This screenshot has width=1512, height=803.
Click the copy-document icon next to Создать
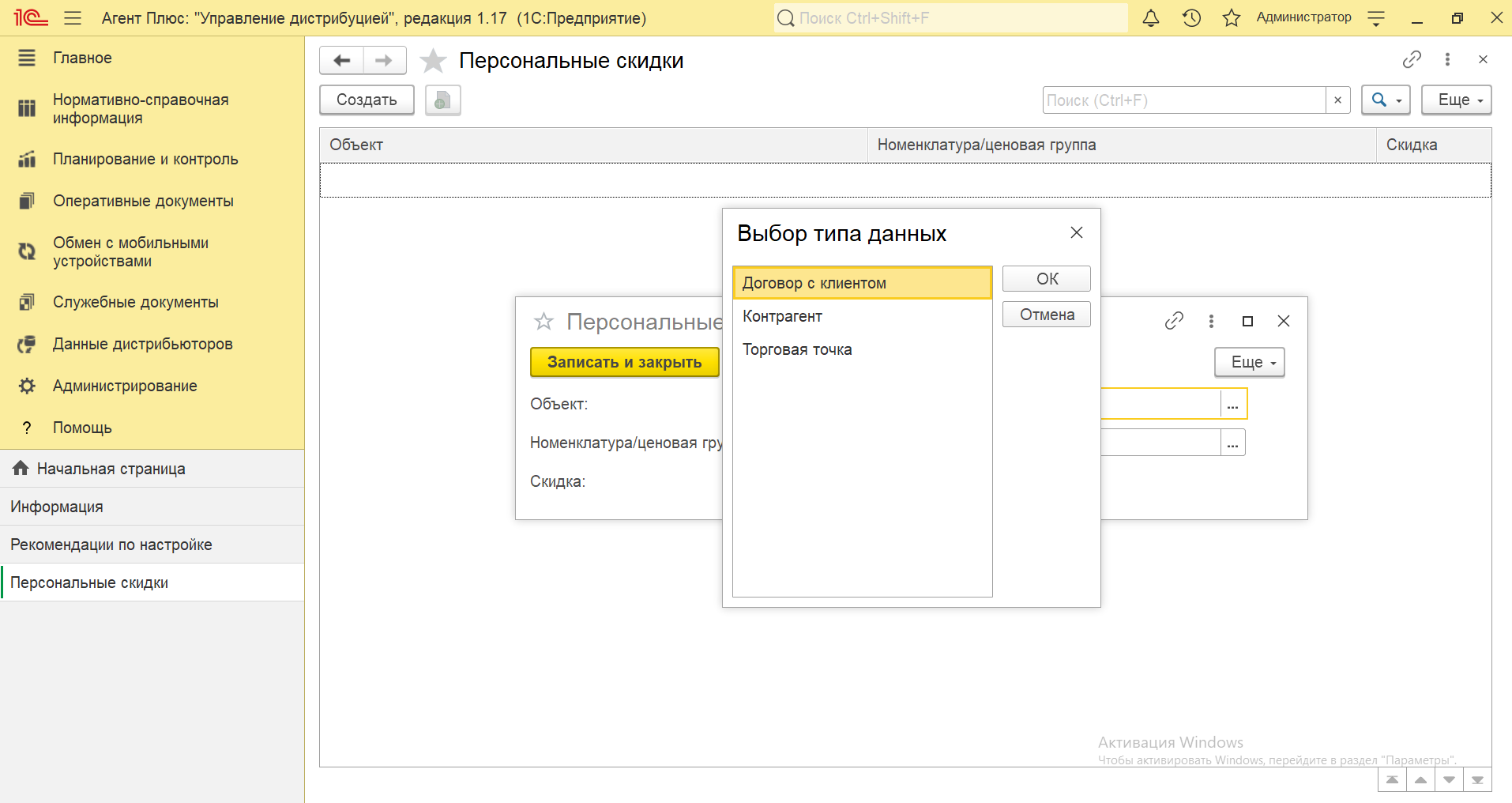coord(442,100)
